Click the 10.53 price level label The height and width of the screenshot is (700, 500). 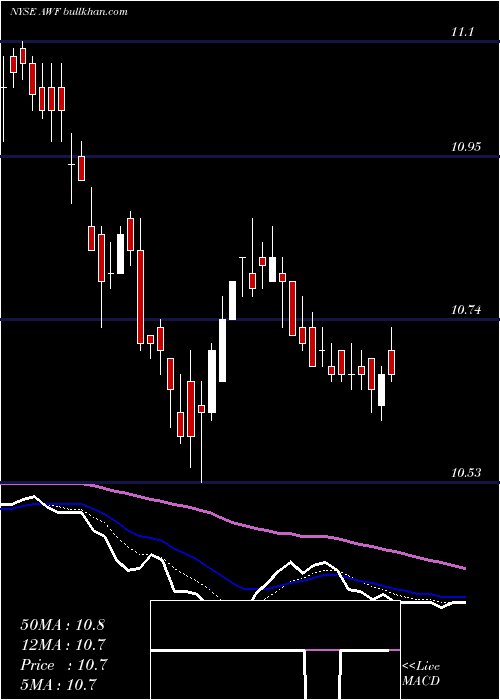click(466, 472)
